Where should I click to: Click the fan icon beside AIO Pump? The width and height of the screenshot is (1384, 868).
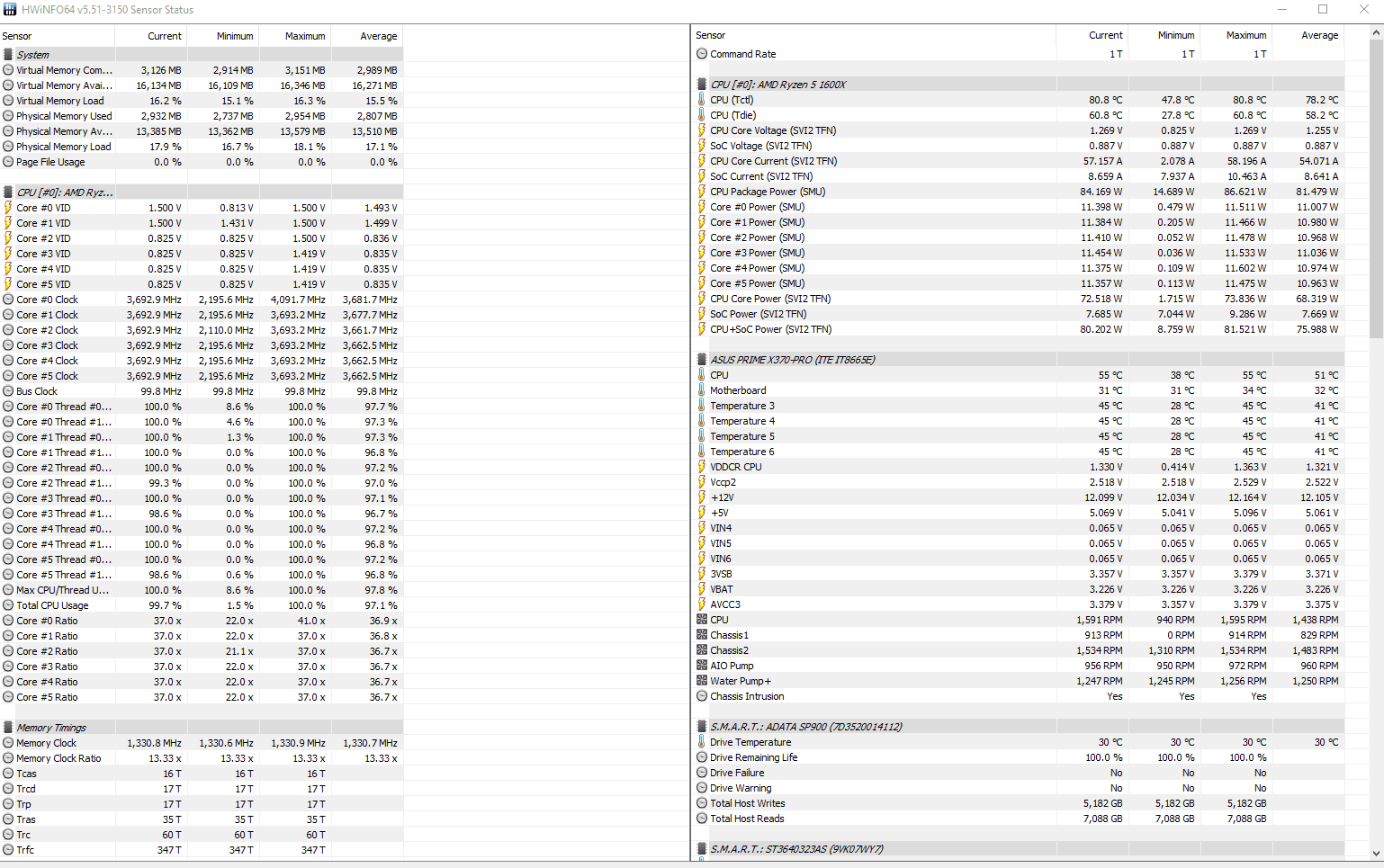(702, 666)
